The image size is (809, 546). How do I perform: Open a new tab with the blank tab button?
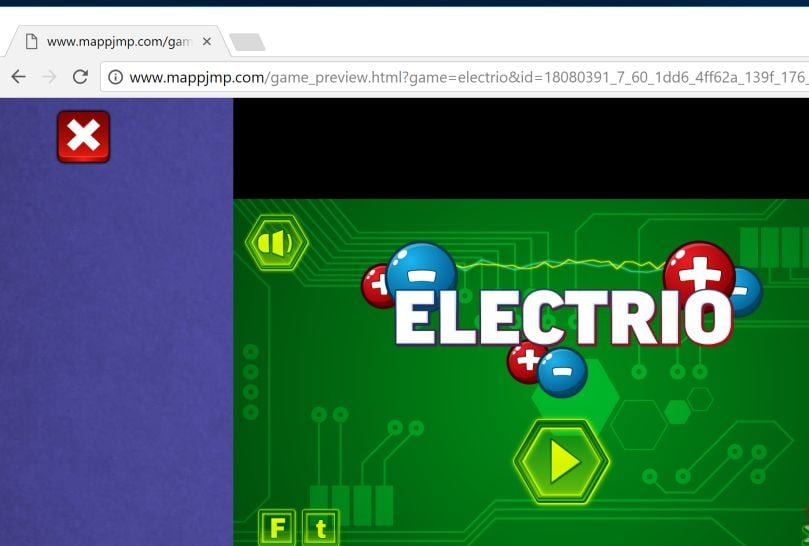tap(247, 42)
